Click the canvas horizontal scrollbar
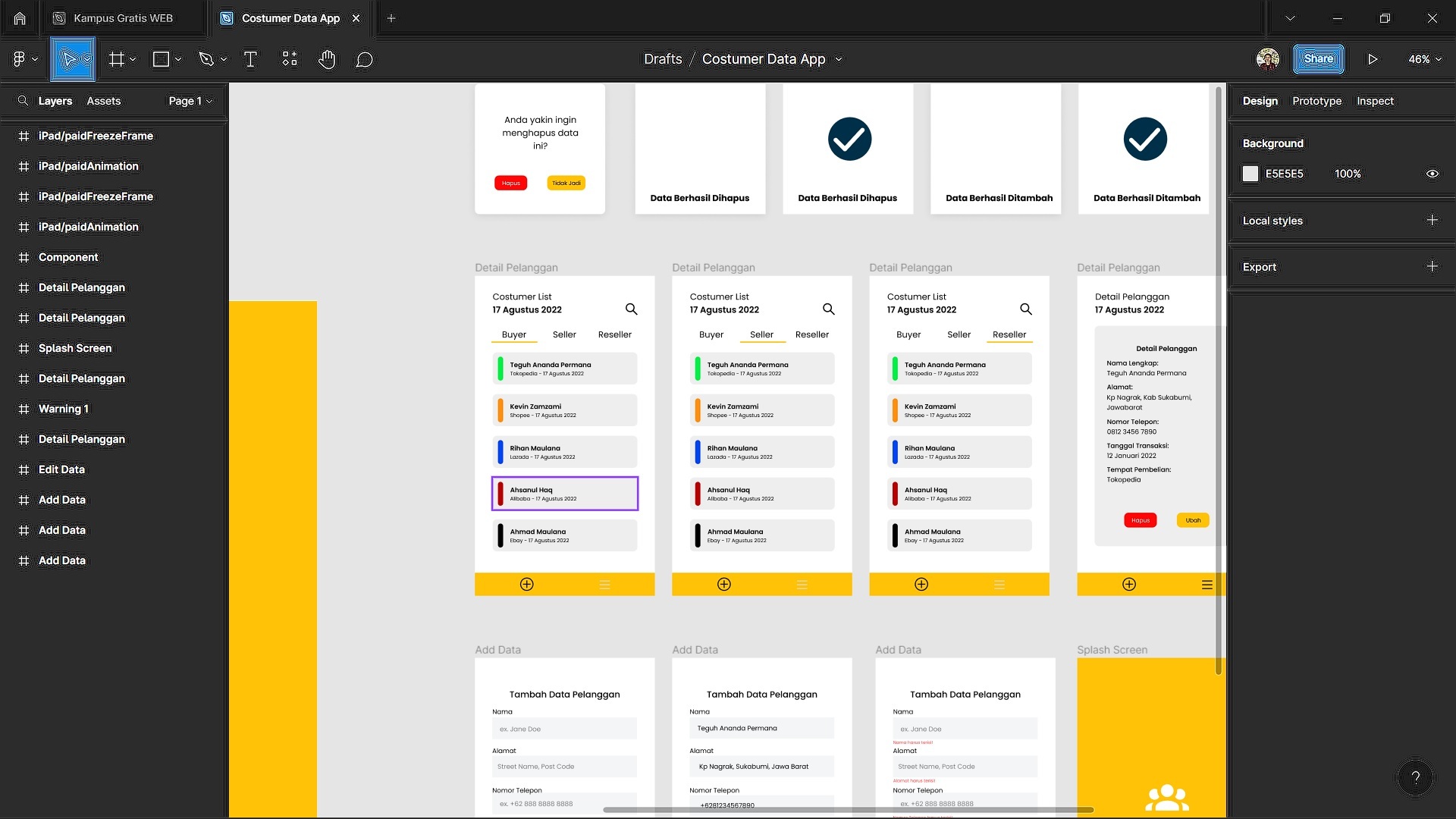Image resolution: width=1456 pixels, height=819 pixels. point(848,810)
